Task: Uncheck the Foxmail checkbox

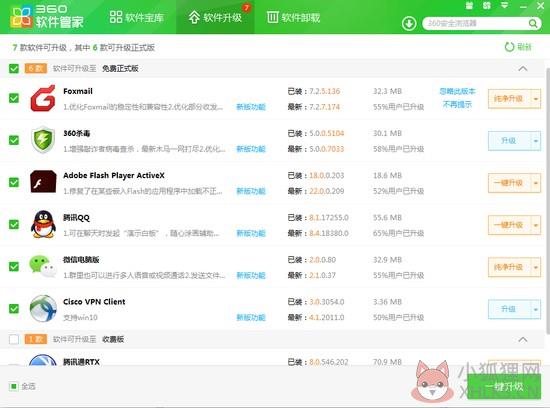Action: pos(14,98)
